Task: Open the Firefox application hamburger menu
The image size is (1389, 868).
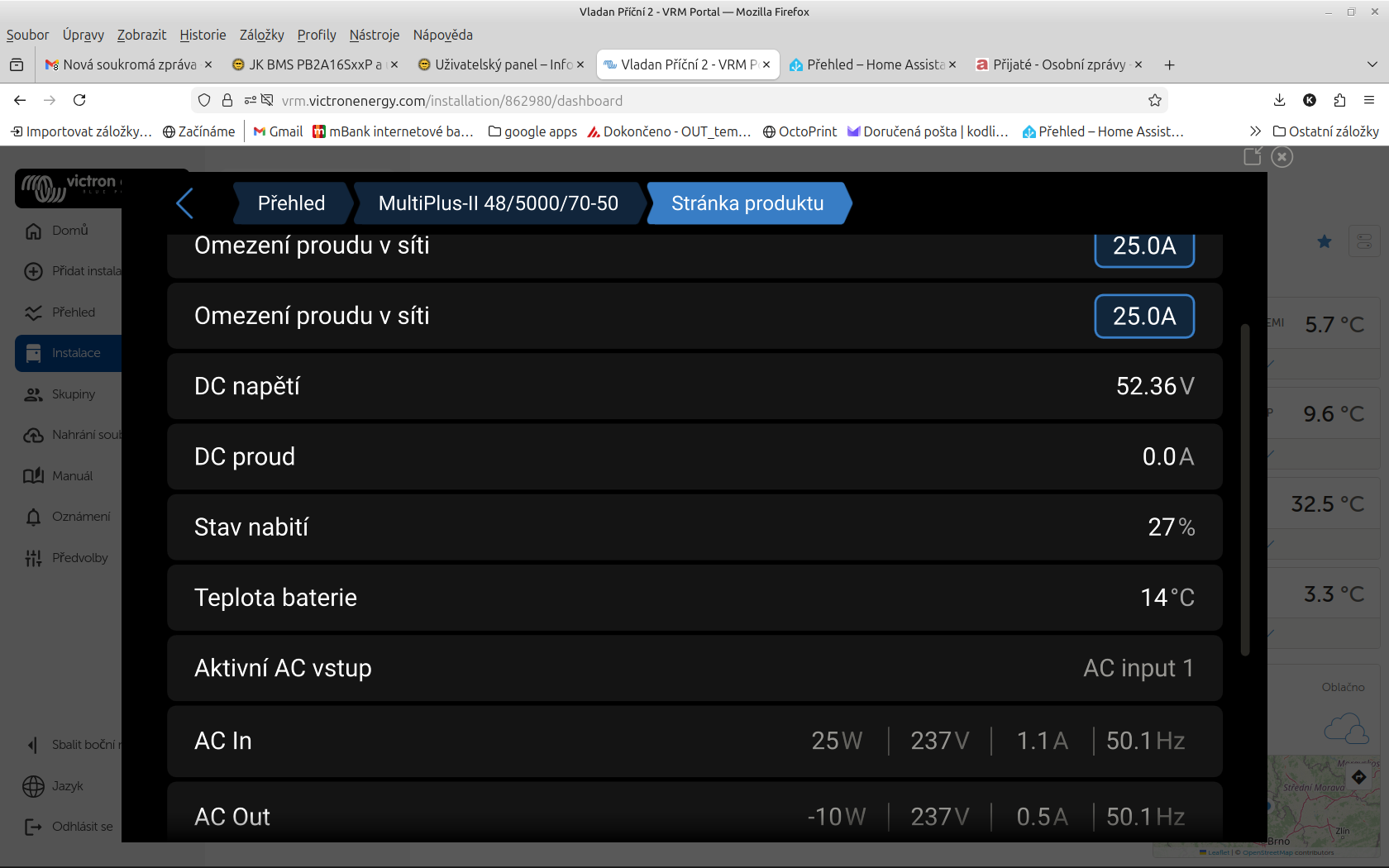Action: [x=1369, y=100]
